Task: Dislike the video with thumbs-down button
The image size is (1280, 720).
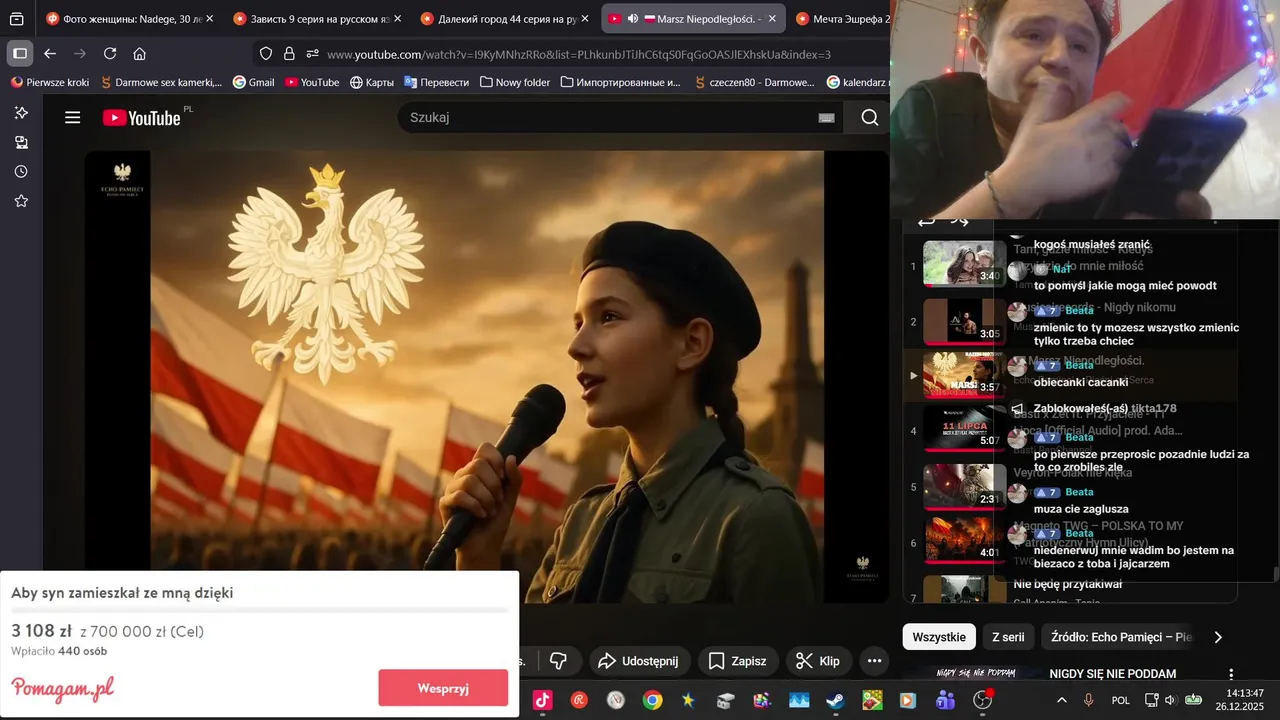Action: click(x=559, y=661)
